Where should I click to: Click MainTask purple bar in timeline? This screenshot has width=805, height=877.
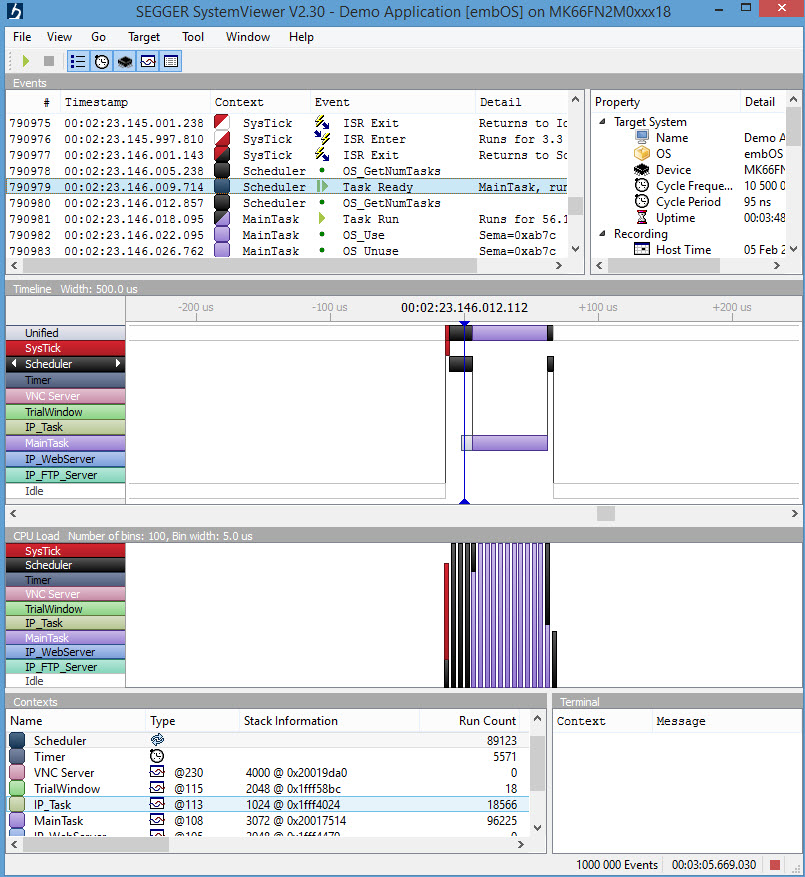(x=509, y=443)
